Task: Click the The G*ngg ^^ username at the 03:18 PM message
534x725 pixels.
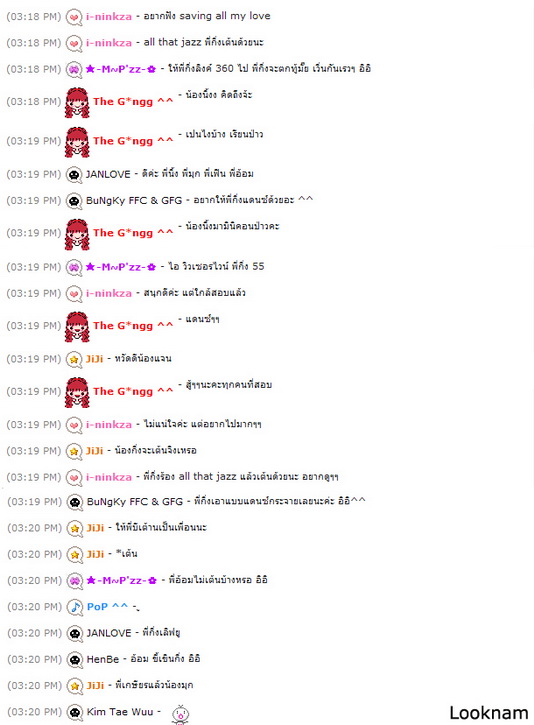Action: tap(133, 101)
